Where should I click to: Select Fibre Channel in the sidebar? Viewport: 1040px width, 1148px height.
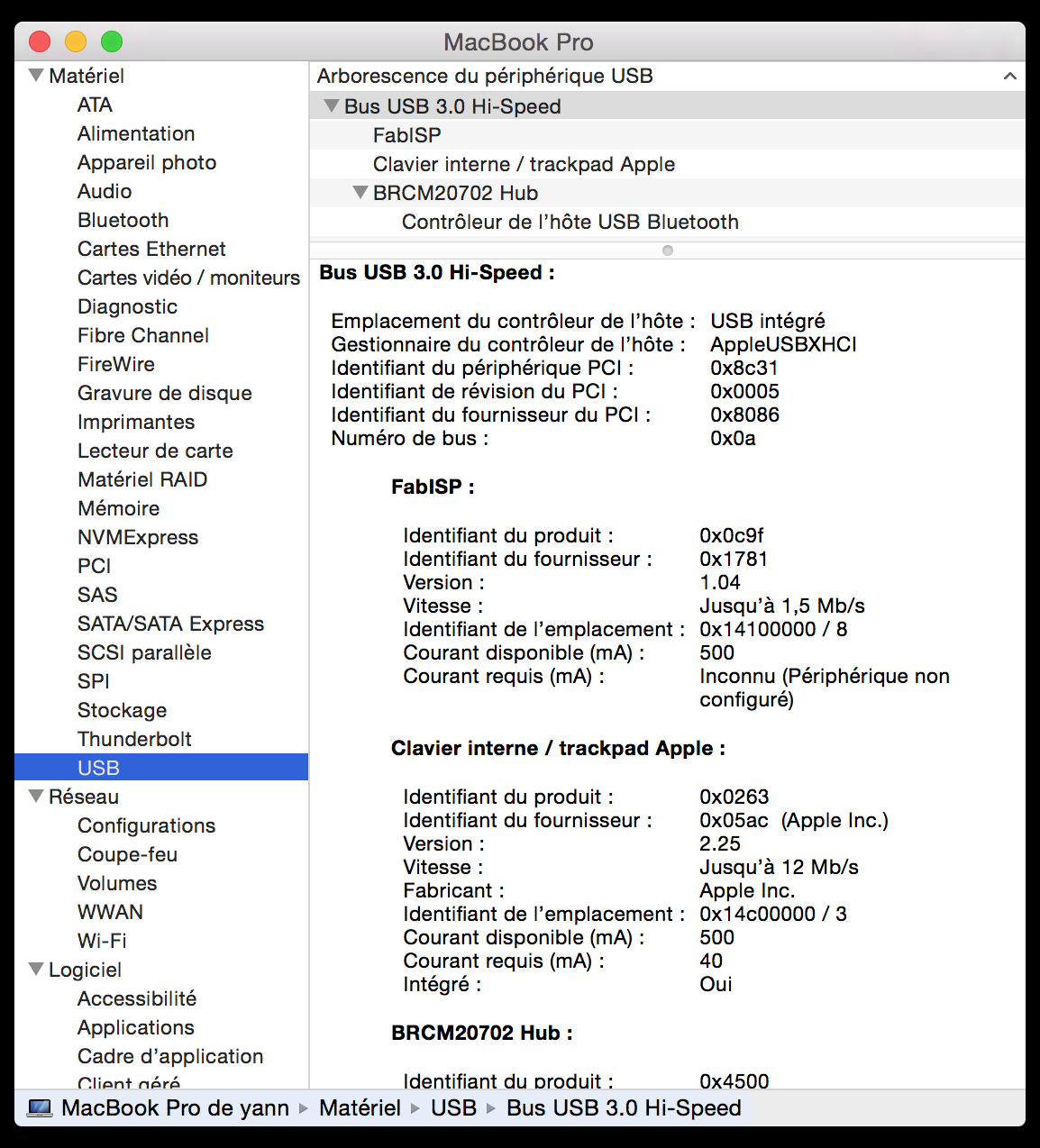[x=143, y=335]
